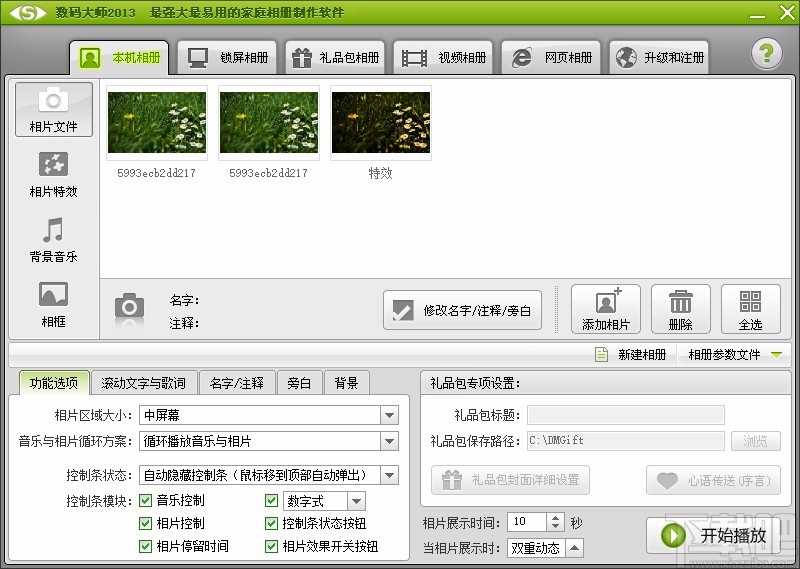The width and height of the screenshot is (800, 569).
Task: Expand the 相片区域大小 dropdown
Action: click(x=389, y=415)
